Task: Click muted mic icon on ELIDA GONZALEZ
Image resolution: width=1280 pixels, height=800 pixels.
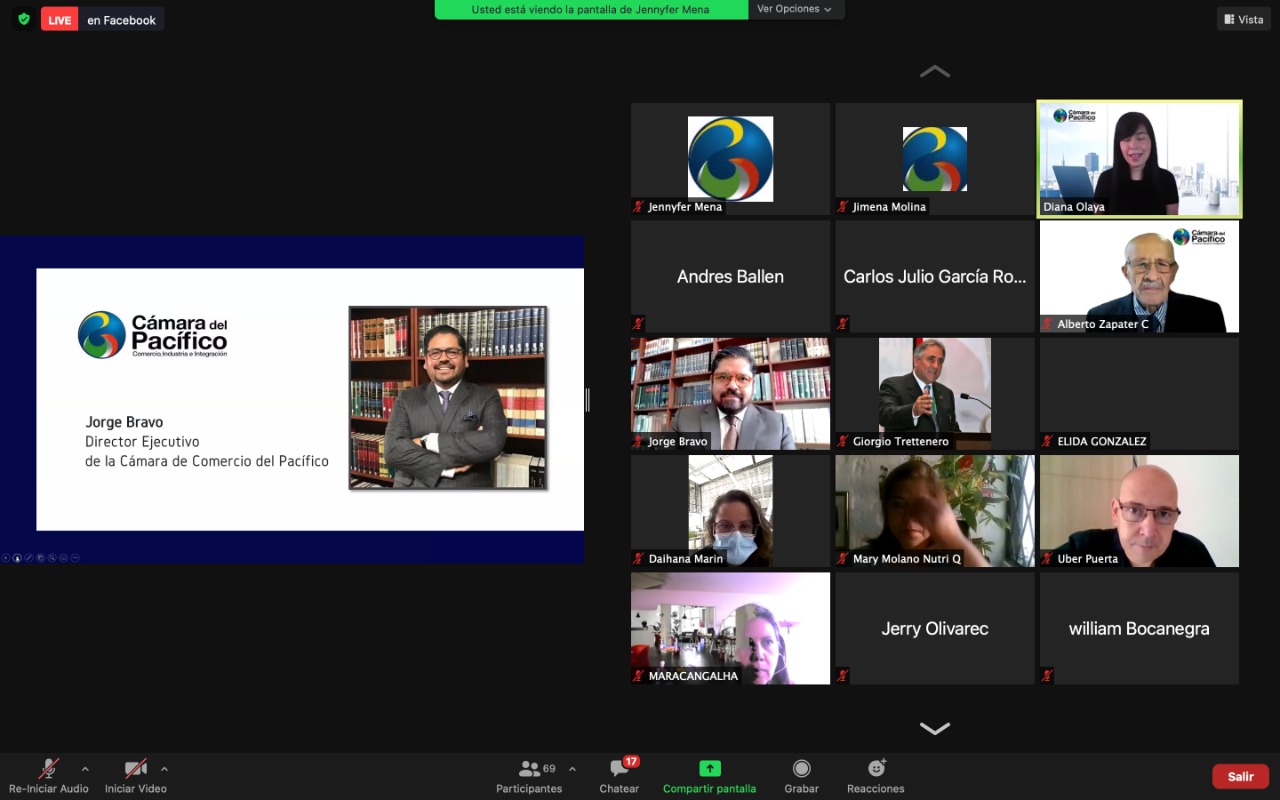Action: pyautogui.click(x=1047, y=441)
